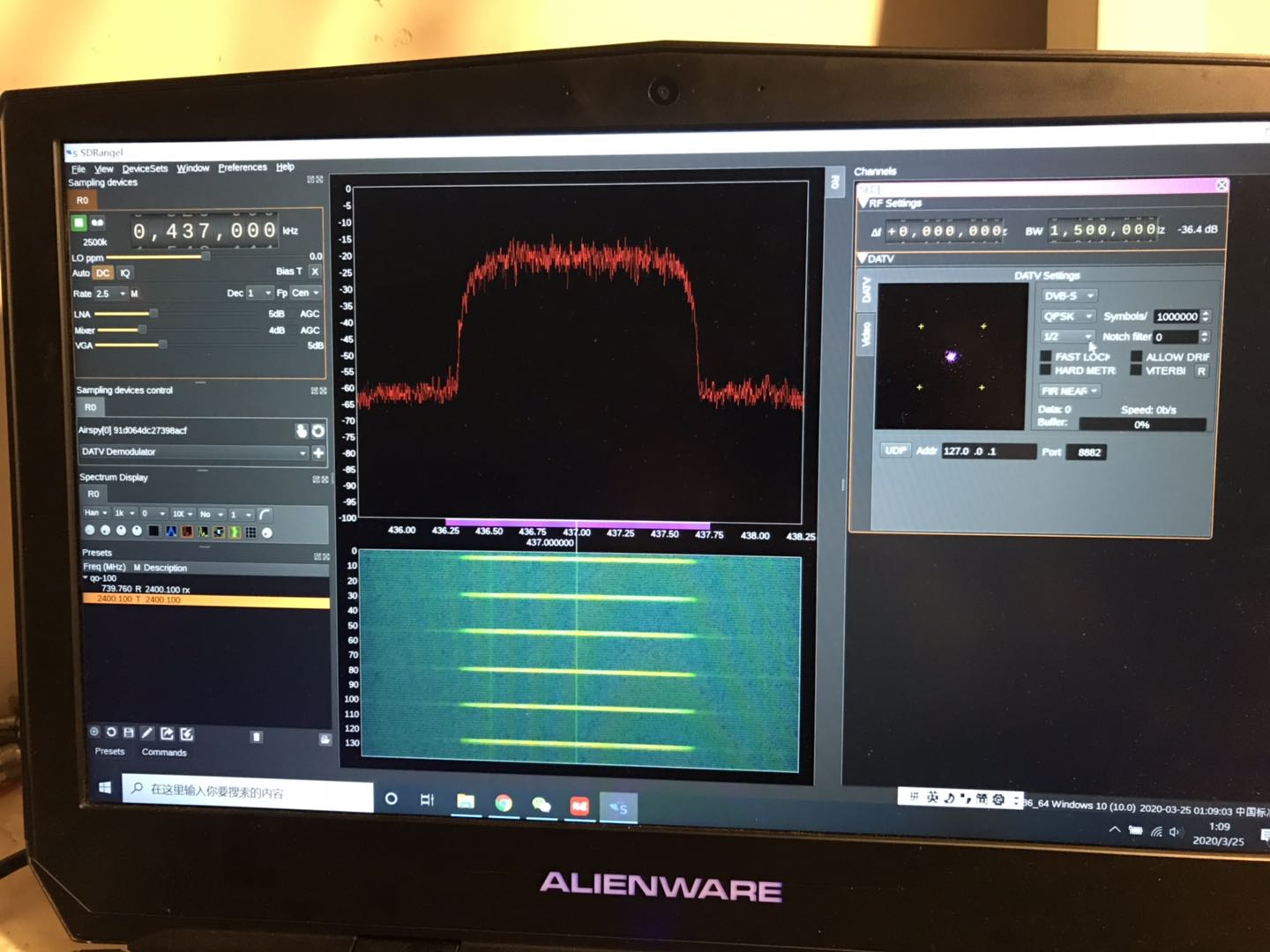Stop acquisition with the green start/stop button
1270x952 pixels.
point(78,223)
